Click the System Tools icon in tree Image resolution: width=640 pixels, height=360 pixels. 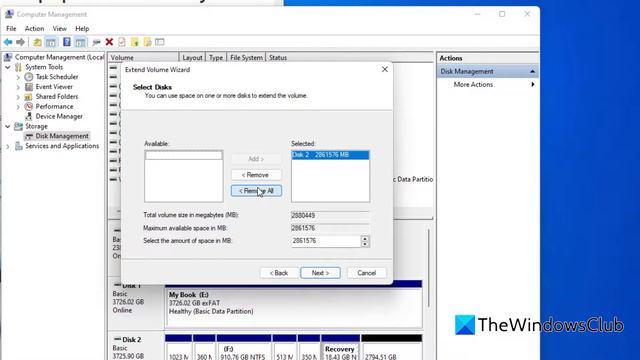(18, 67)
